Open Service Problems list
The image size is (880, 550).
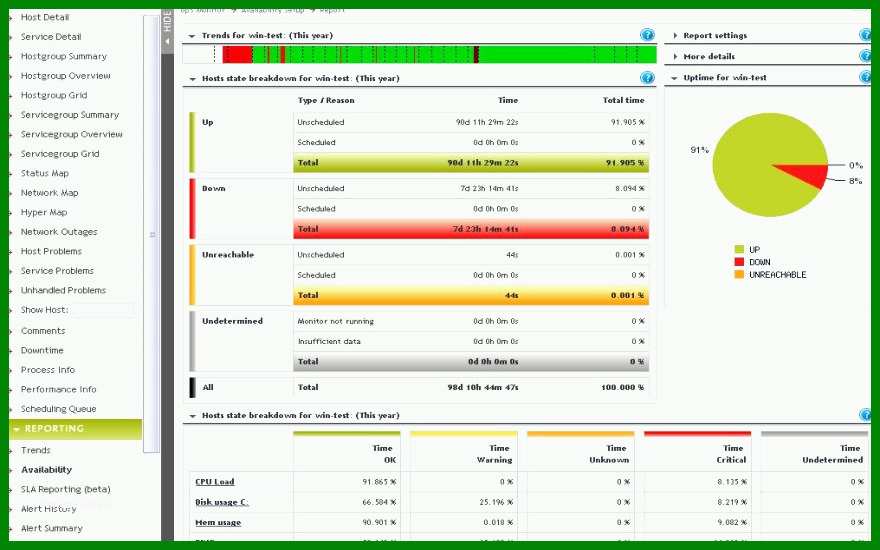point(57,271)
